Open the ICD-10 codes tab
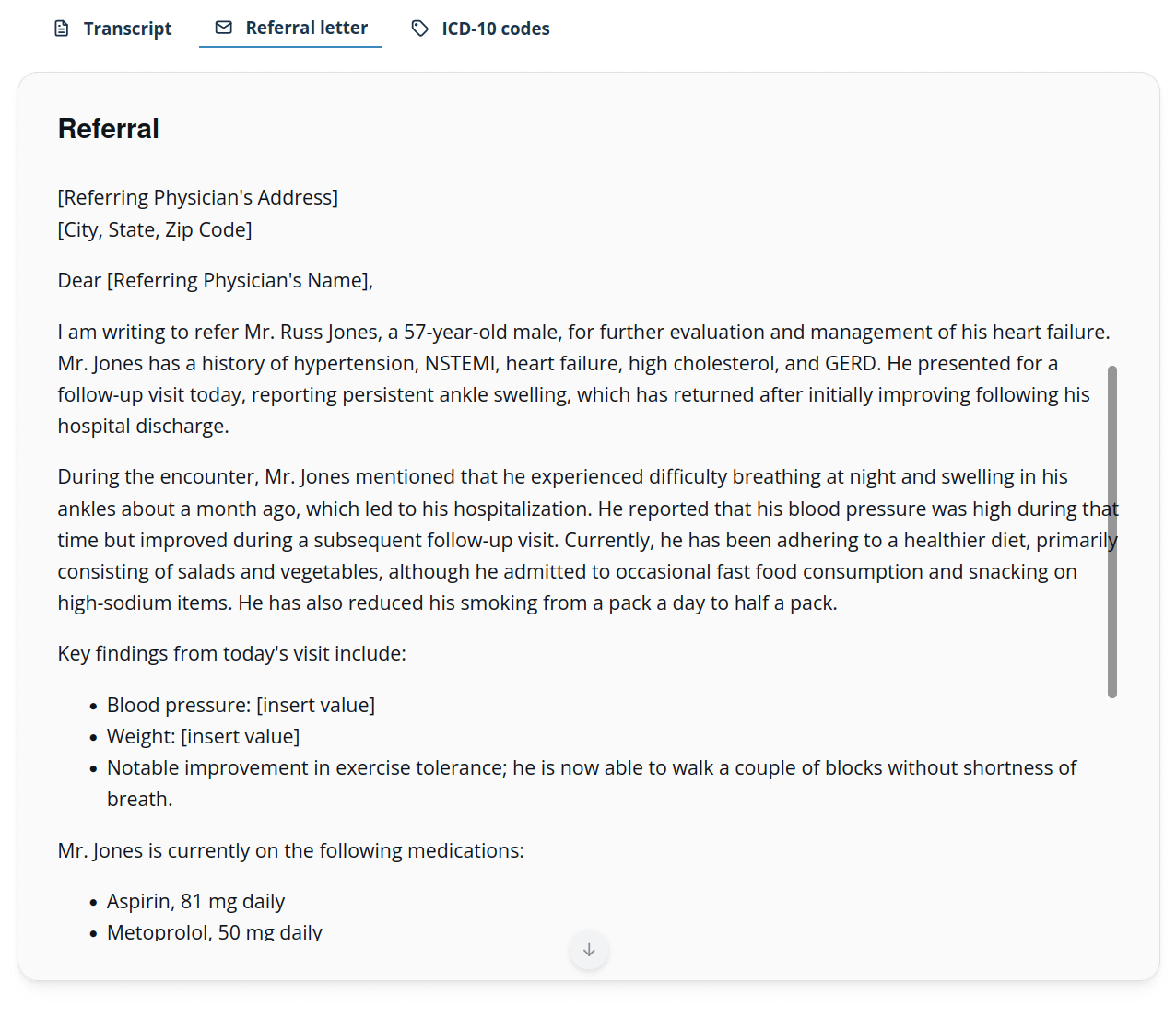 495,29
